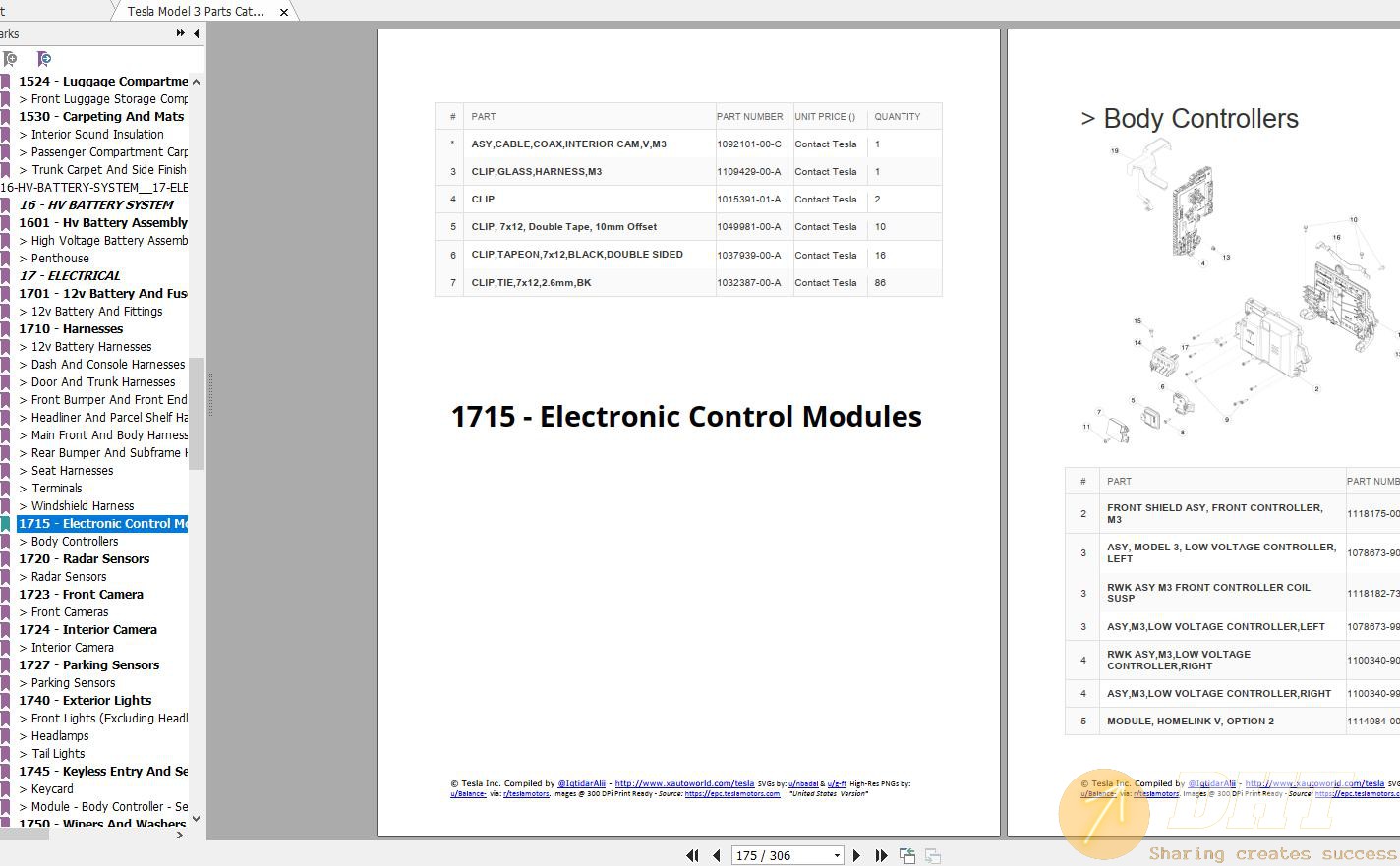Screen dimensions: 1400x866
Task: Open the Front Cameras bookmark
Action: coord(64,612)
